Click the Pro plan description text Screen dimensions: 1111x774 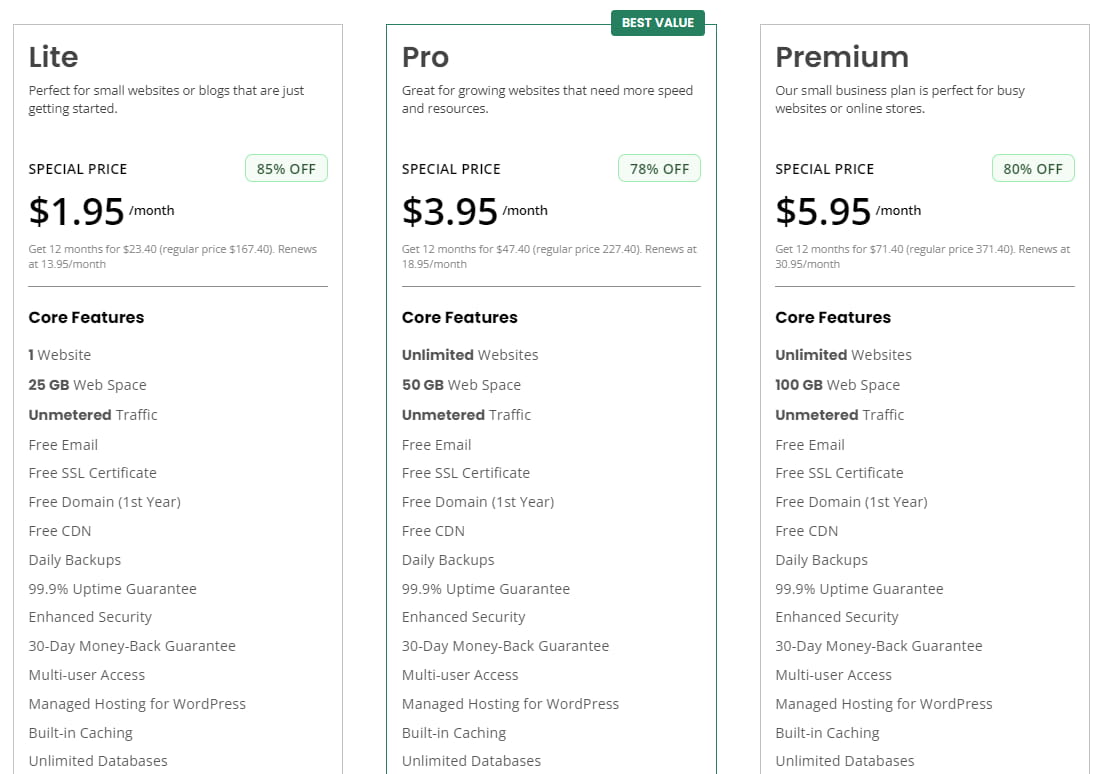(x=547, y=99)
